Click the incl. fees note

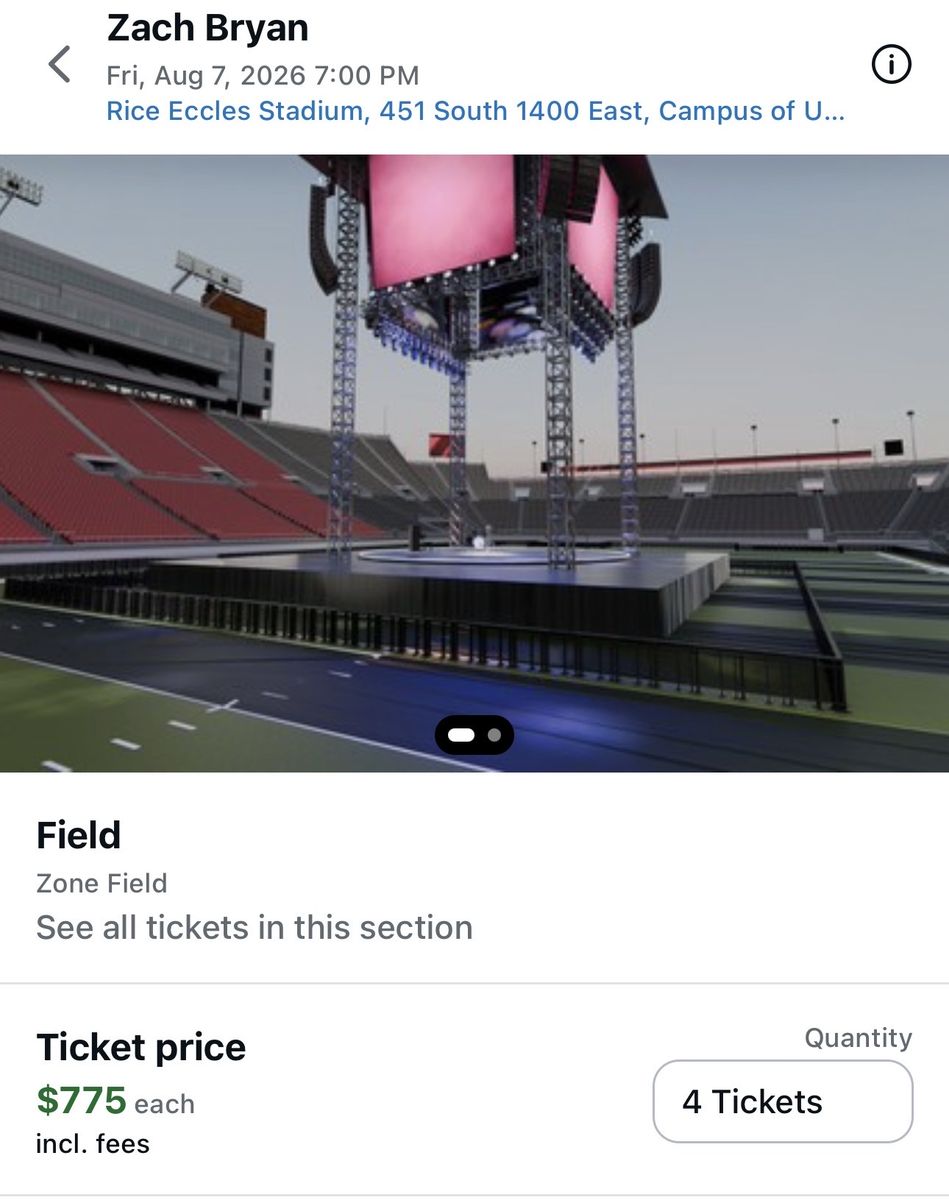click(x=92, y=1143)
